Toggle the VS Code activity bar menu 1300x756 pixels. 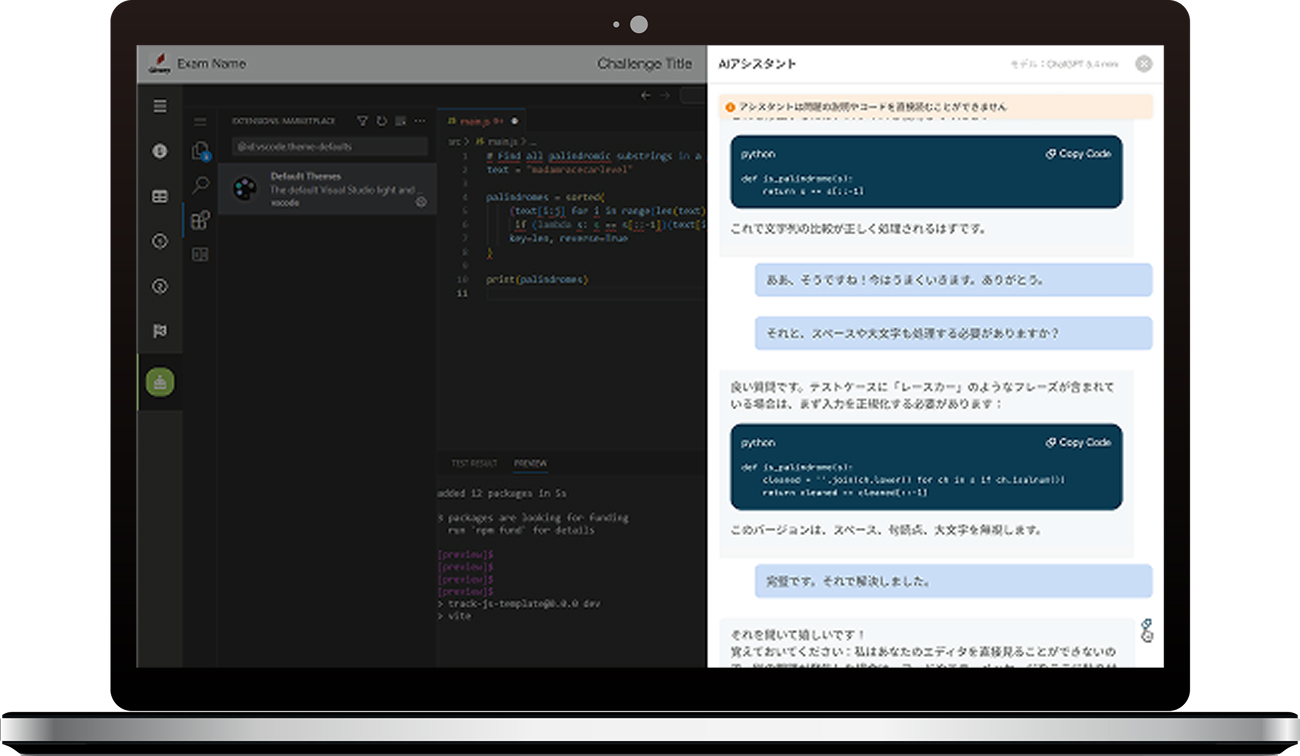(200, 122)
